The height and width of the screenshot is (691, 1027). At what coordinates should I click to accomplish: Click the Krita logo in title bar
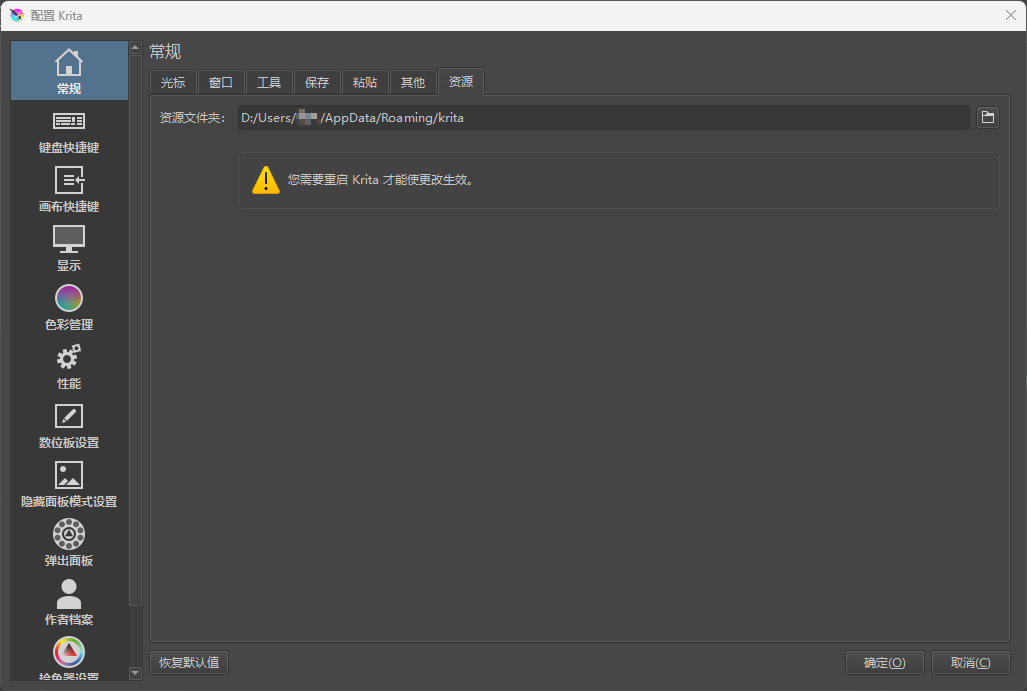tap(16, 15)
